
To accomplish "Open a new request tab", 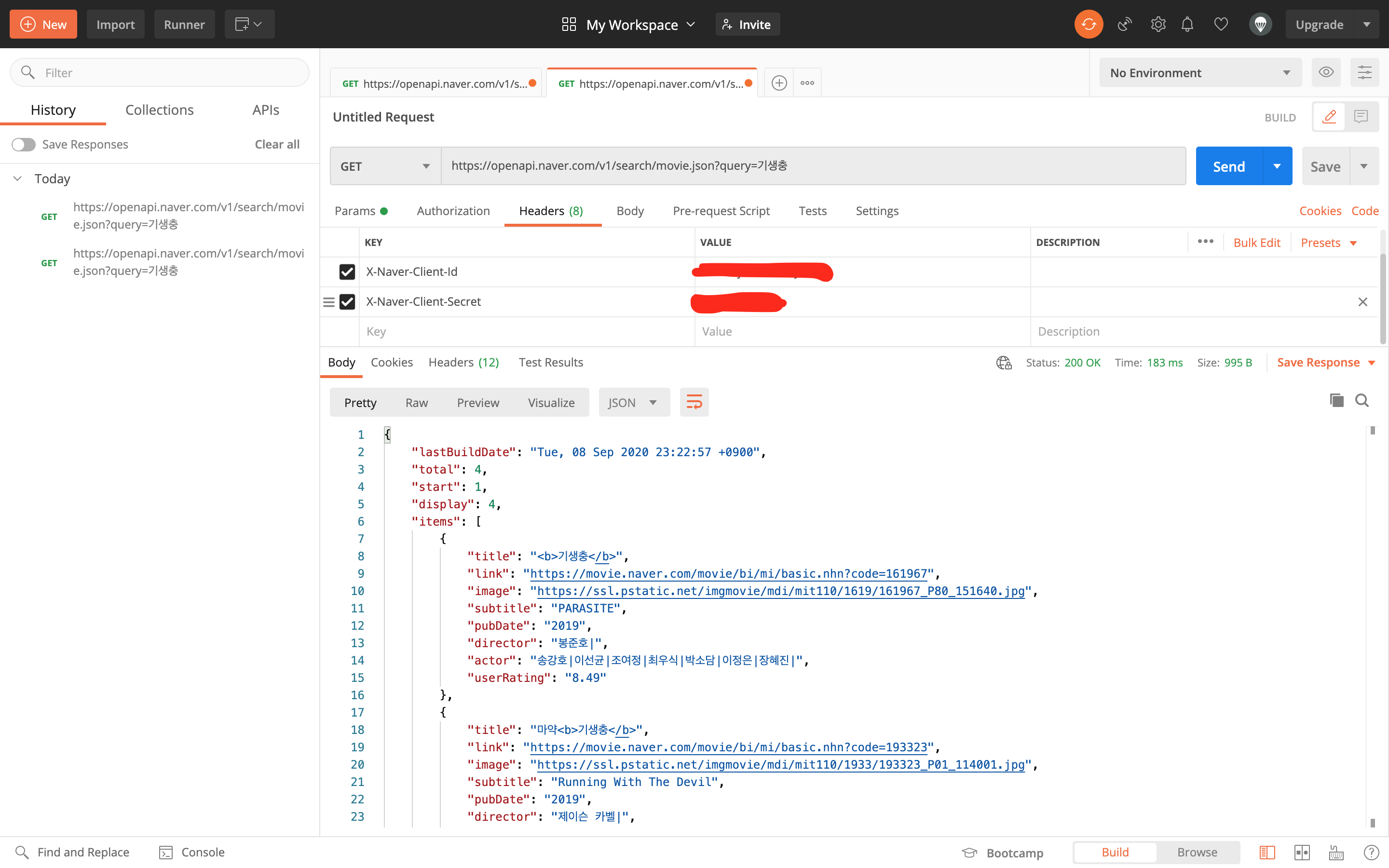I will coord(779,83).
